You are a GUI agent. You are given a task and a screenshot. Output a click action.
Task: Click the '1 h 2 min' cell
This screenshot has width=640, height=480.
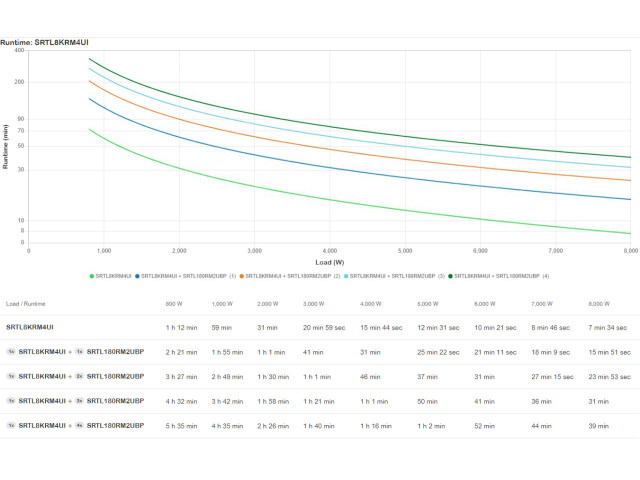point(431,426)
